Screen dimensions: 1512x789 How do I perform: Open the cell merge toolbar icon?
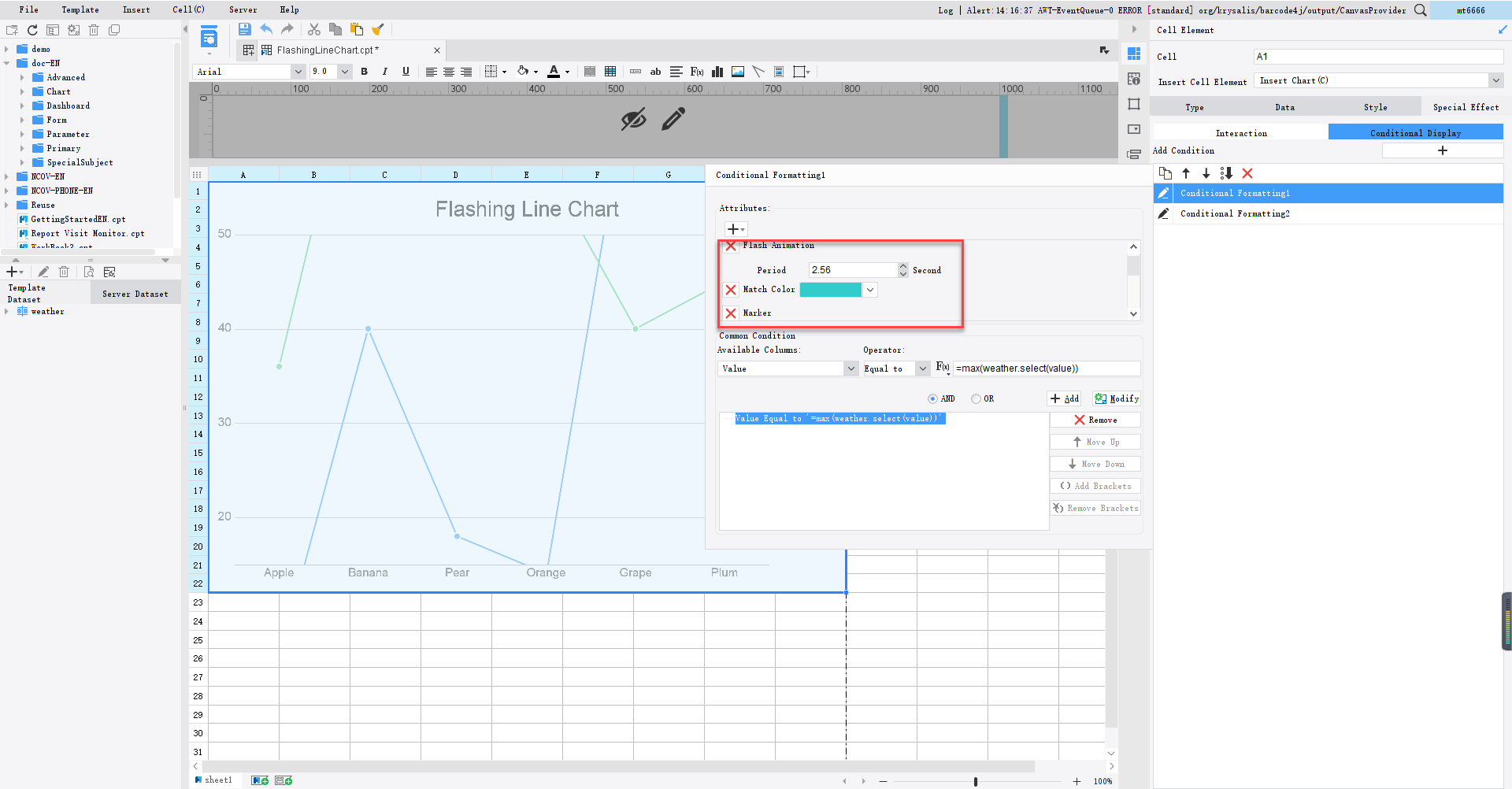click(589, 71)
